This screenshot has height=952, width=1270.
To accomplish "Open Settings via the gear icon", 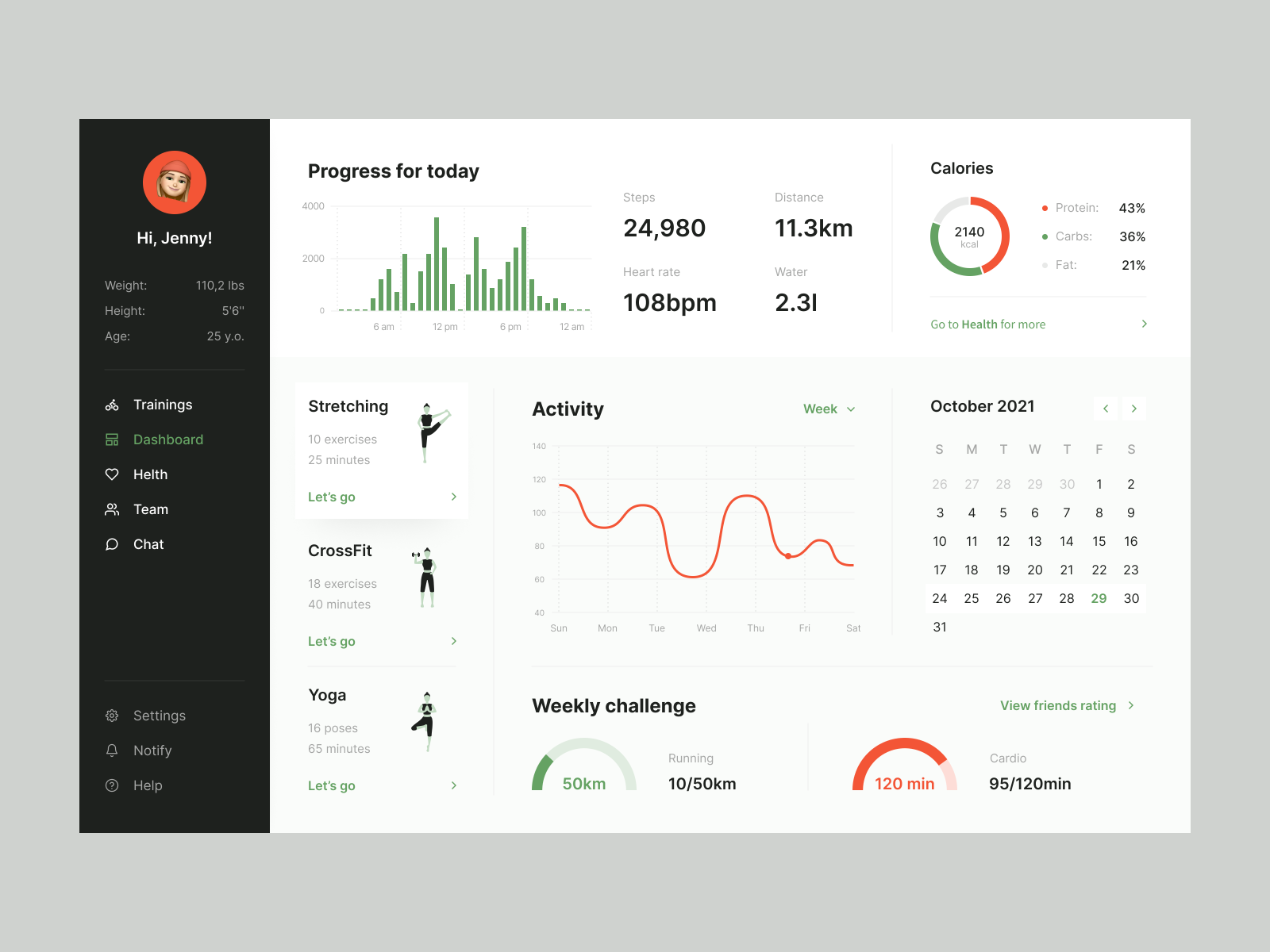I will click(x=112, y=716).
